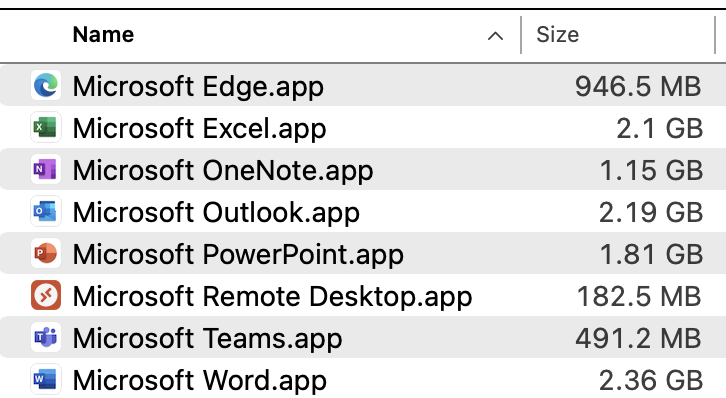The height and width of the screenshot is (398, 726).
Task: Select the Microsoft PowerPoint.app file name
Action: [x=238, y=255]
